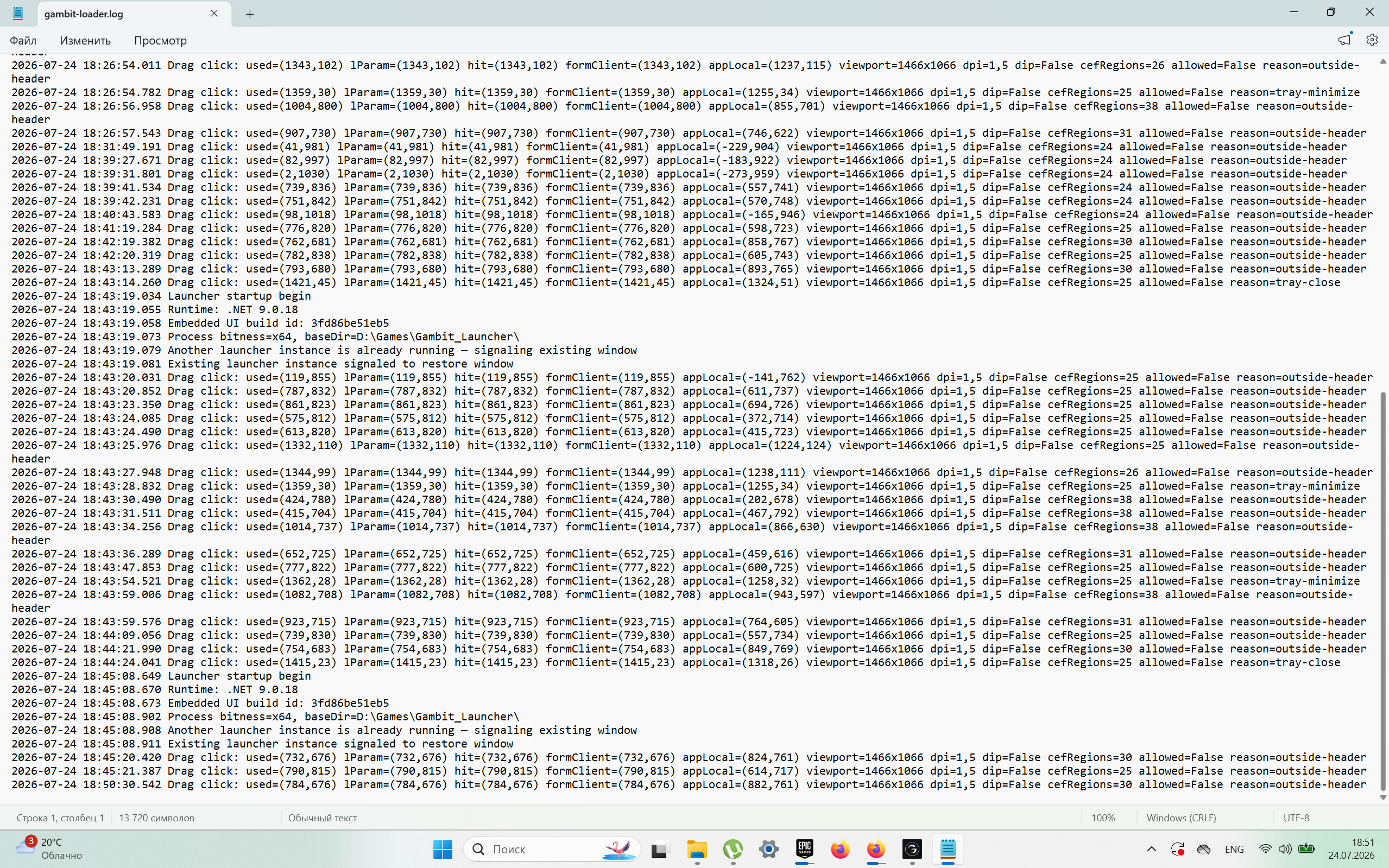The image size is (1389, 868).
Task: Open the Файл menu
Action: [x=23, y=40]
